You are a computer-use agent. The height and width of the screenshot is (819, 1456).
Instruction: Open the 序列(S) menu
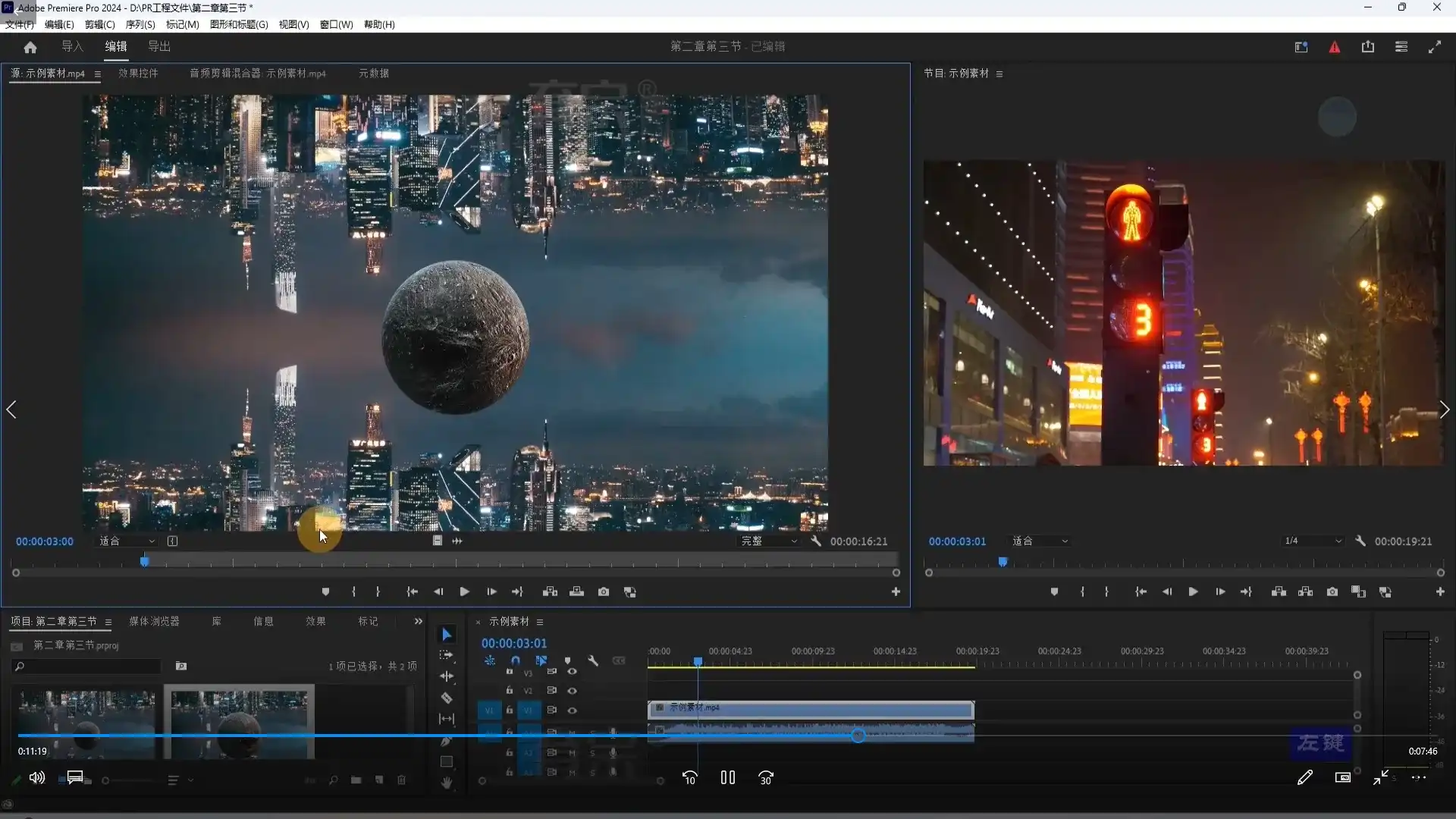coord(140,24)
